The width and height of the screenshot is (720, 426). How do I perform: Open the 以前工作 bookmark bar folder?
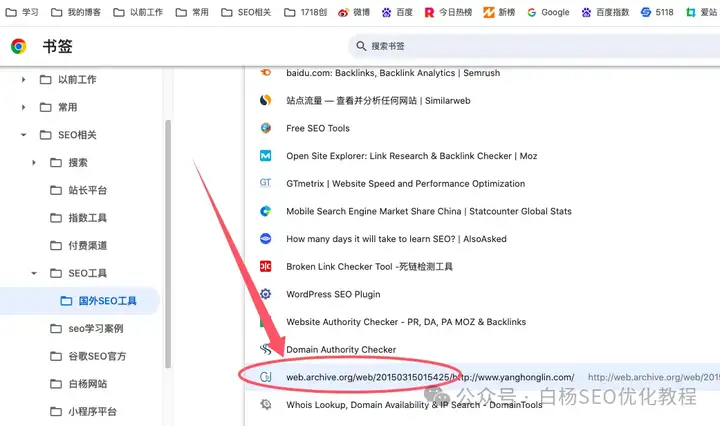[x=138, y=12]
